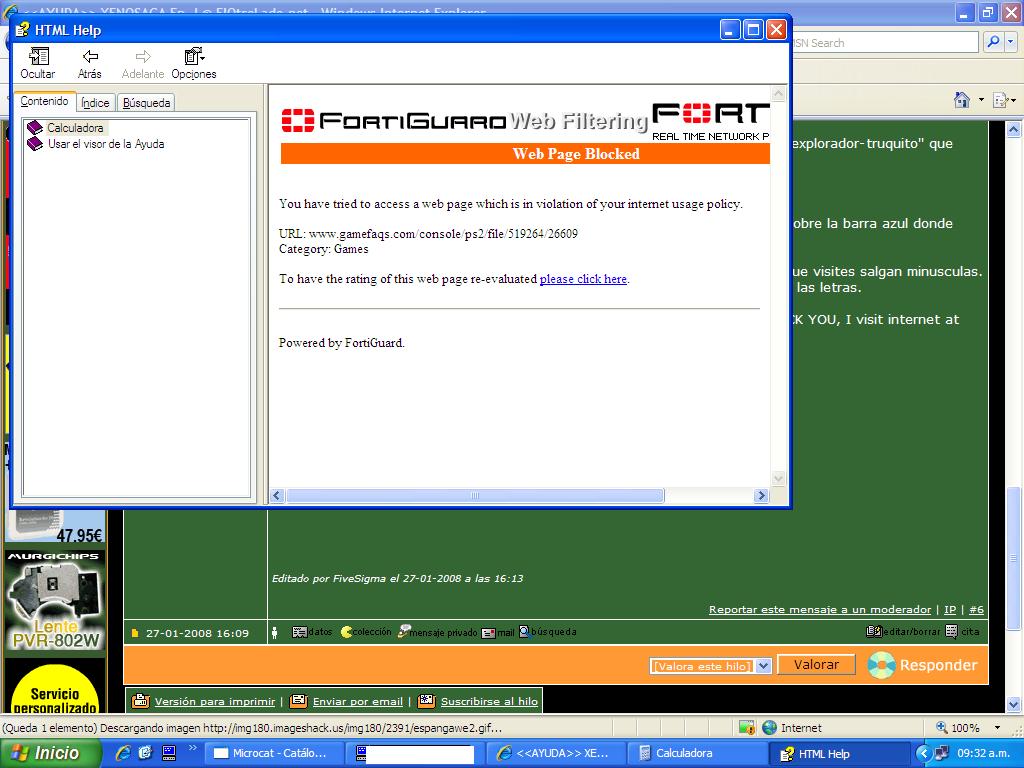The width and height of the screenshot is (1024, 768).
Task: Click the email icon beside Enviar por email
Action: tap(298, 701)
